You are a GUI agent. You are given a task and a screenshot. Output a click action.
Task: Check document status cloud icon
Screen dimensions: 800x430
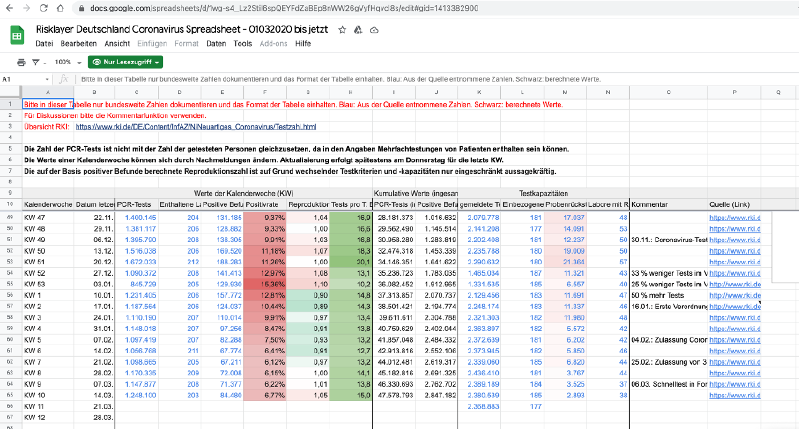pyautogui.click(x=374, y=30)
